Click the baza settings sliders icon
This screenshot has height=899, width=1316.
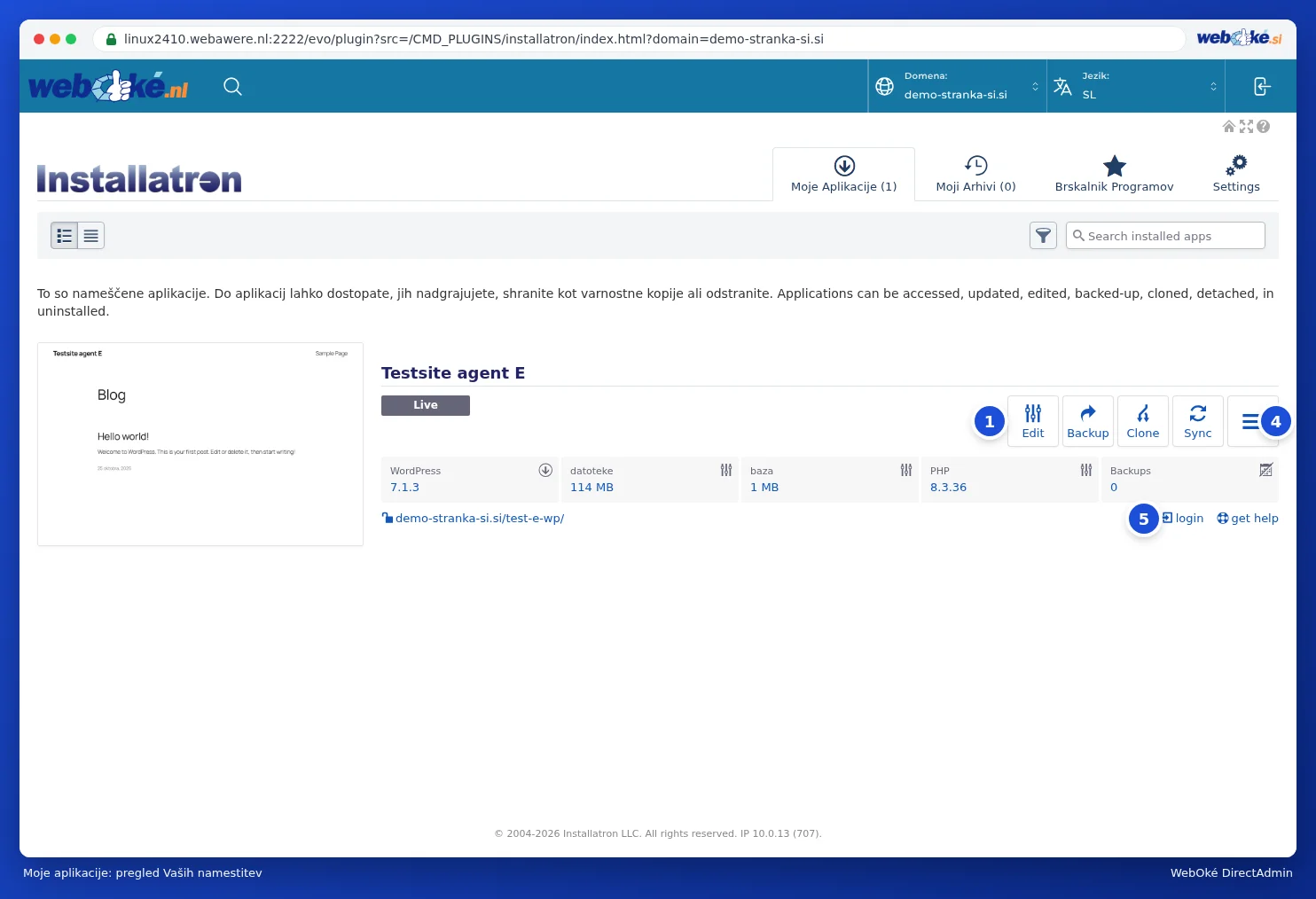point(906,470)
